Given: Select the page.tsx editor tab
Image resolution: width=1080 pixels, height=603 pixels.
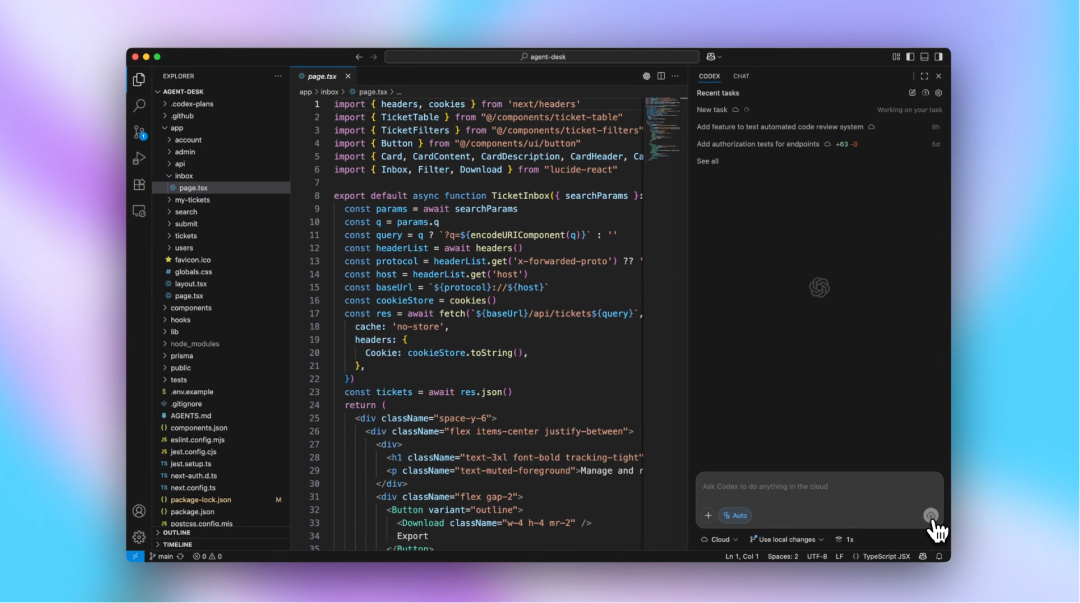Looking at the screenshot, I should point(321,76).
